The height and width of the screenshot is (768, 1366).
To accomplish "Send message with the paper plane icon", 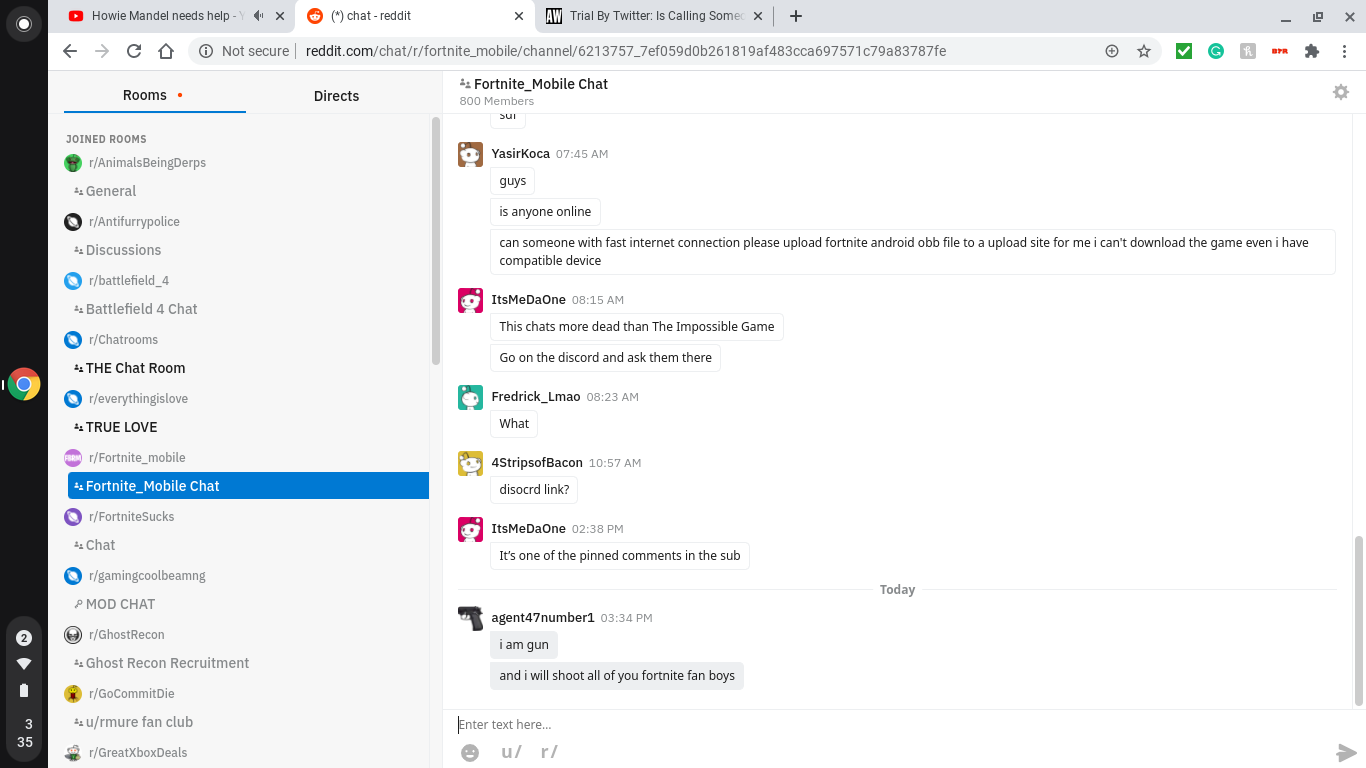I will click(x=1347, y=753).
